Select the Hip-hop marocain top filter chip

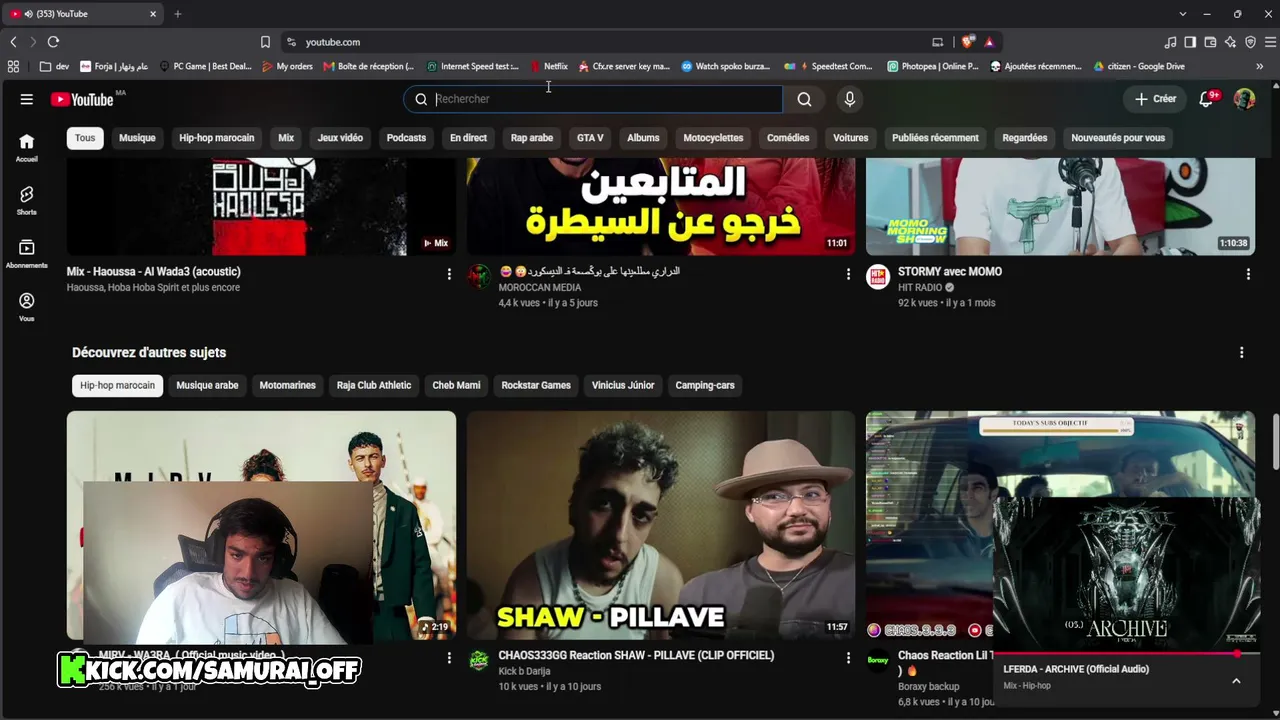(x=217, y=138)
